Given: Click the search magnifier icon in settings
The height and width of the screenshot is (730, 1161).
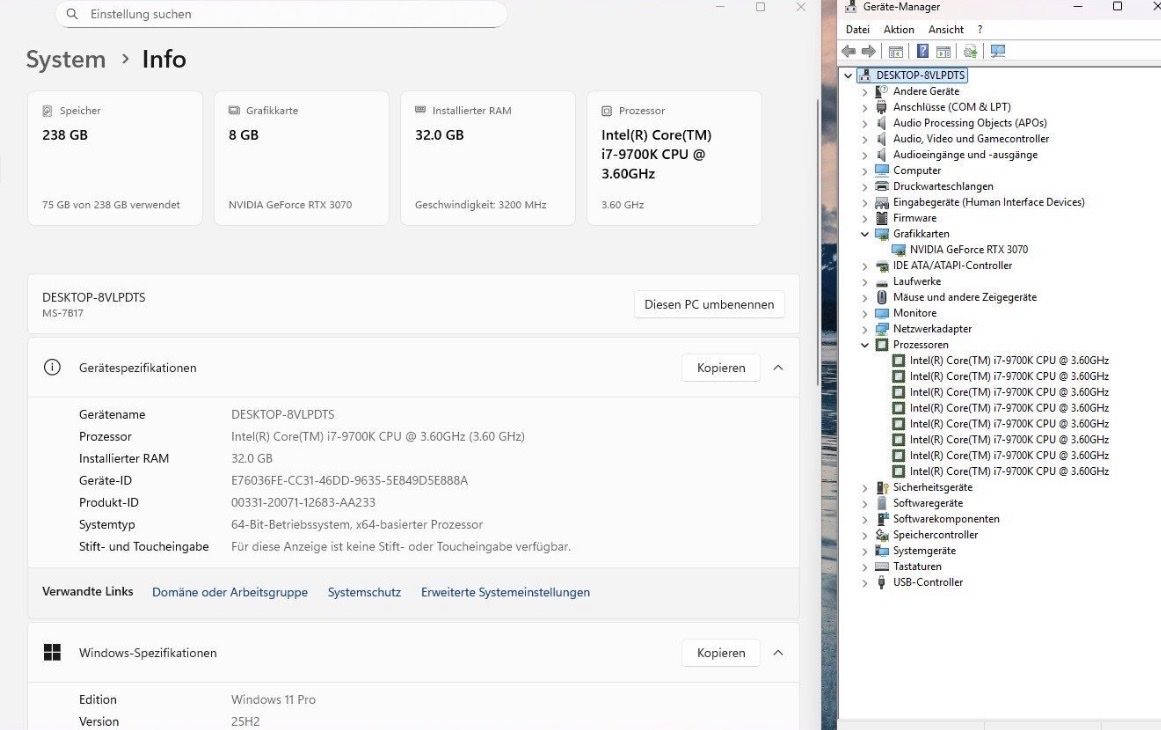Looking at the screenshot, I should 72,14.
